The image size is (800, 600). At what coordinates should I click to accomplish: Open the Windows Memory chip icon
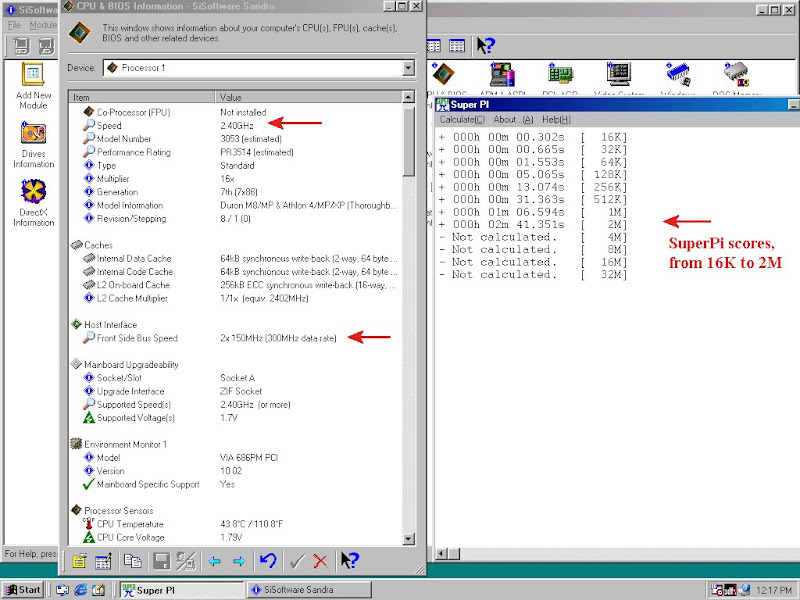[678, 74]
